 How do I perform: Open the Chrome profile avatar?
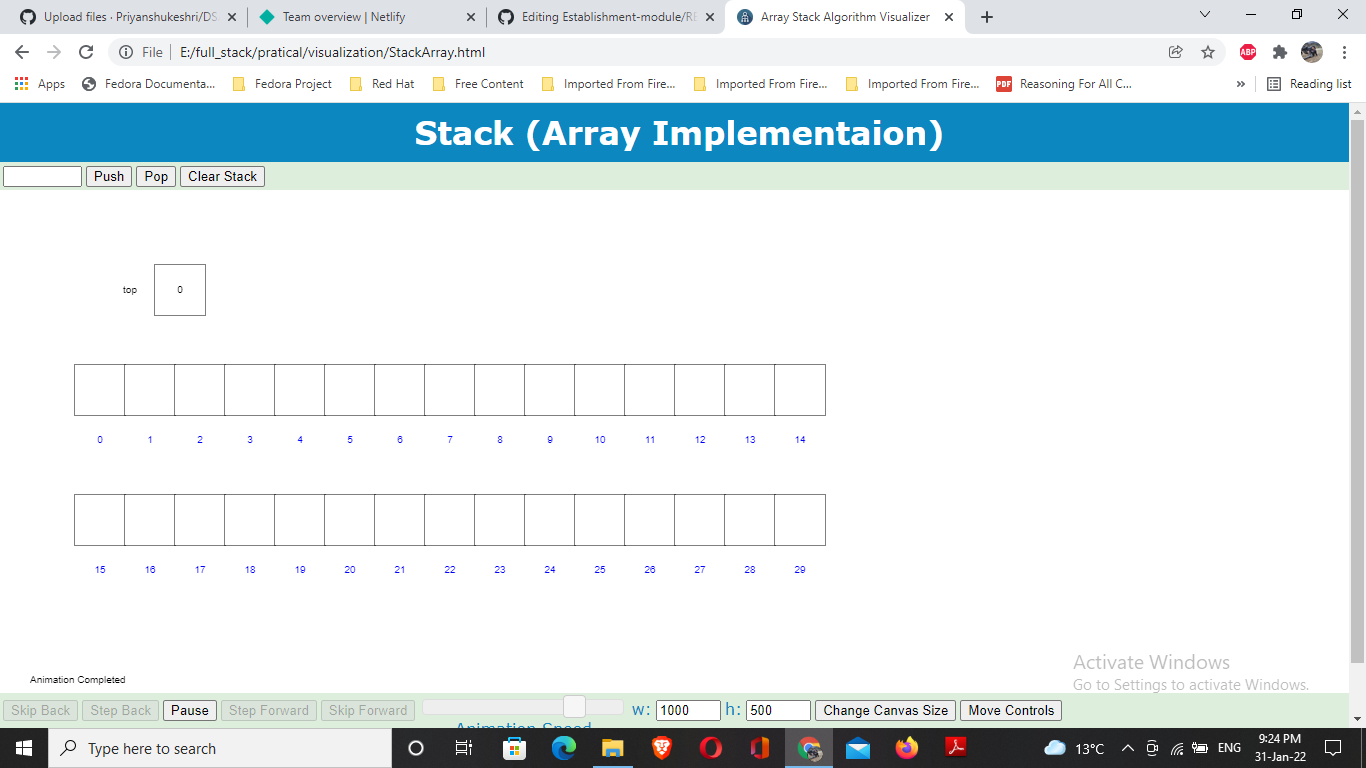1312,52
